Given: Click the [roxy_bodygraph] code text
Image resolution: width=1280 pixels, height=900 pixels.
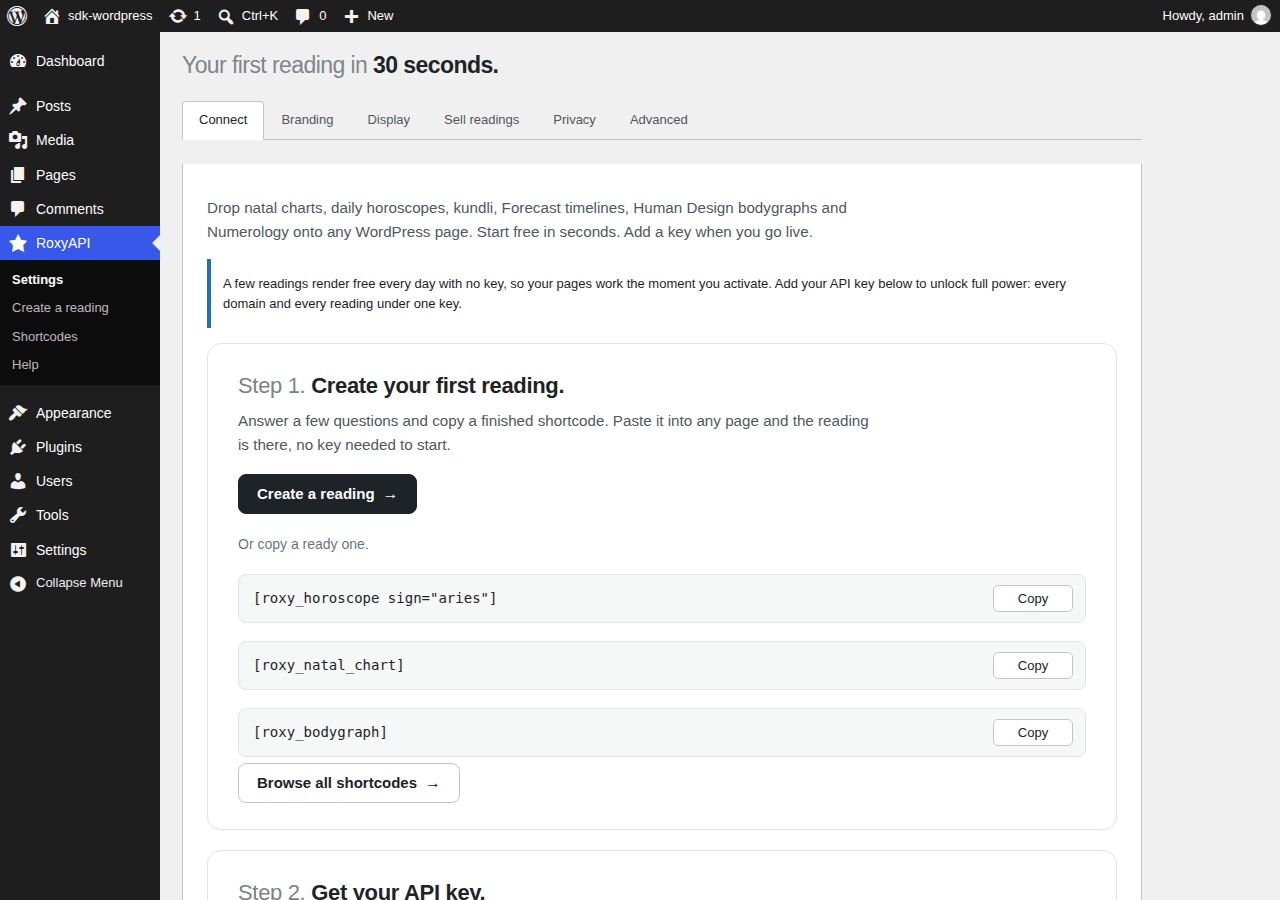Looking at the screenshot, I should point(320,732).
